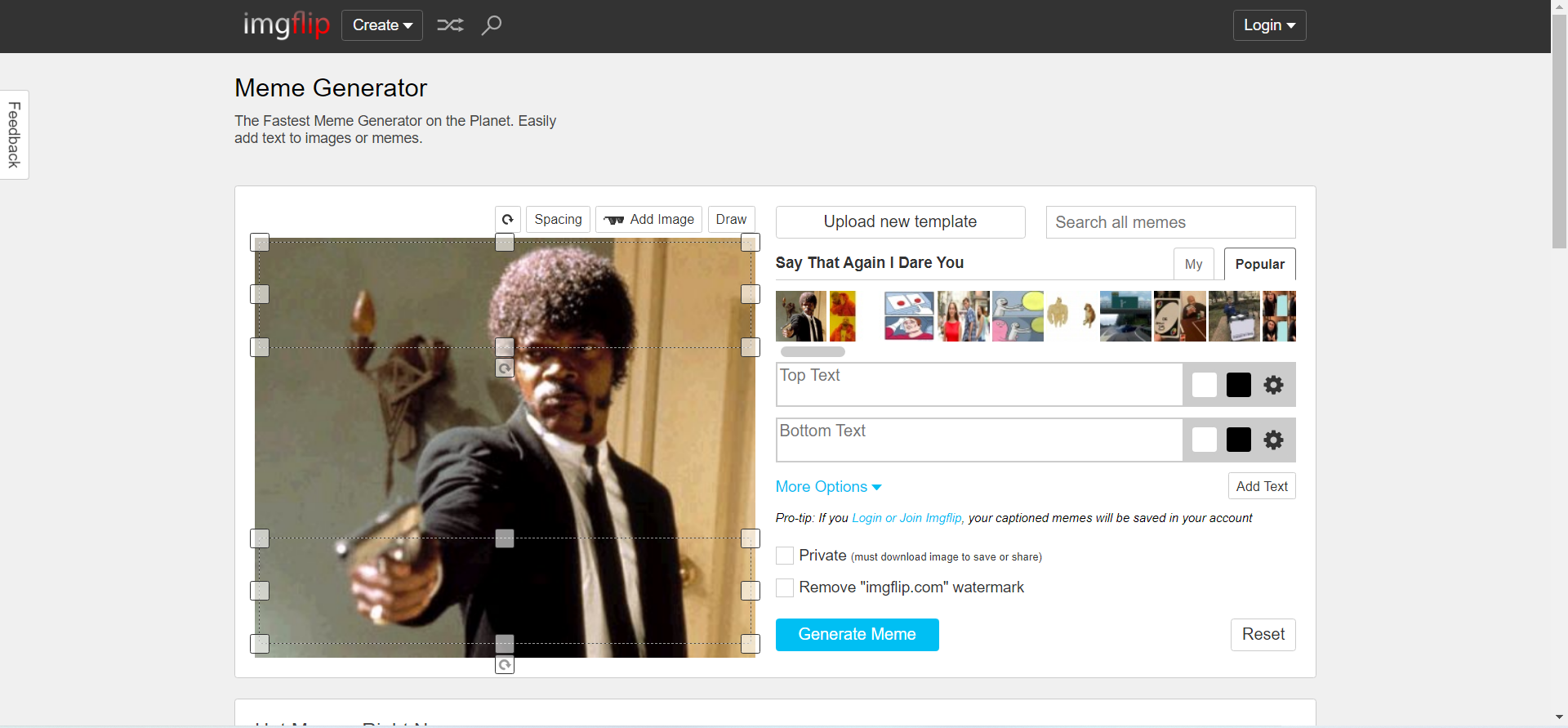Toggle Remove imgflip.com watermark checkbox
Screen dimensions: 1568x728
[x=785, y=587]
